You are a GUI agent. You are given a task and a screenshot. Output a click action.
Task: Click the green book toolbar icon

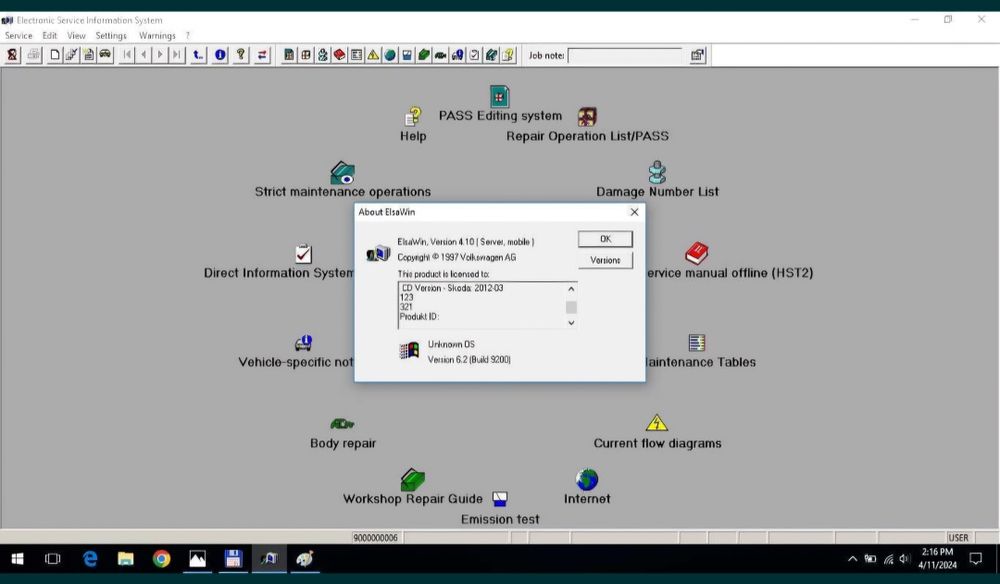[x=423, y=55]
